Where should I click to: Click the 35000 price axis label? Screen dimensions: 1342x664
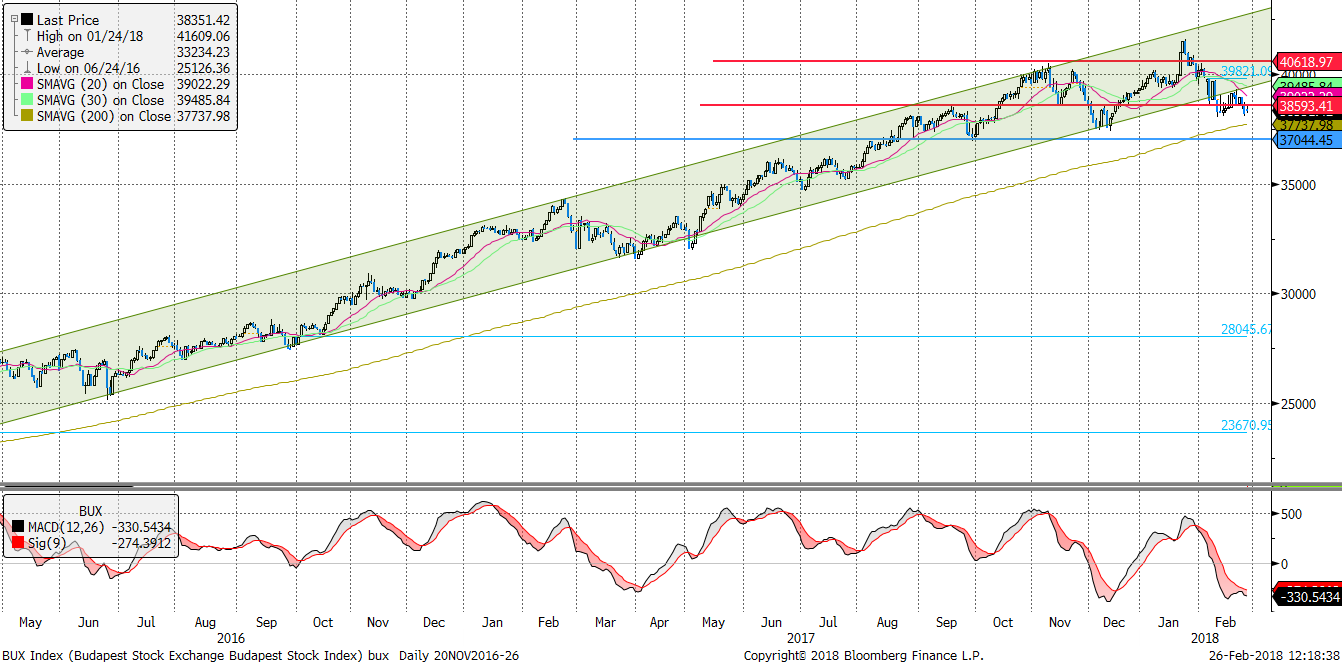pyautogui.click(x=1298, y=185)
